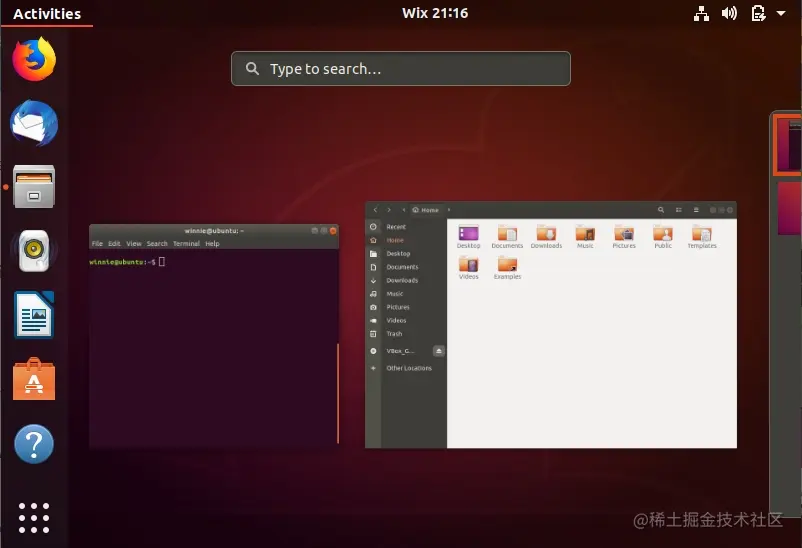
Task: Select Music in Files sidebar
Action: click(406, 293)
